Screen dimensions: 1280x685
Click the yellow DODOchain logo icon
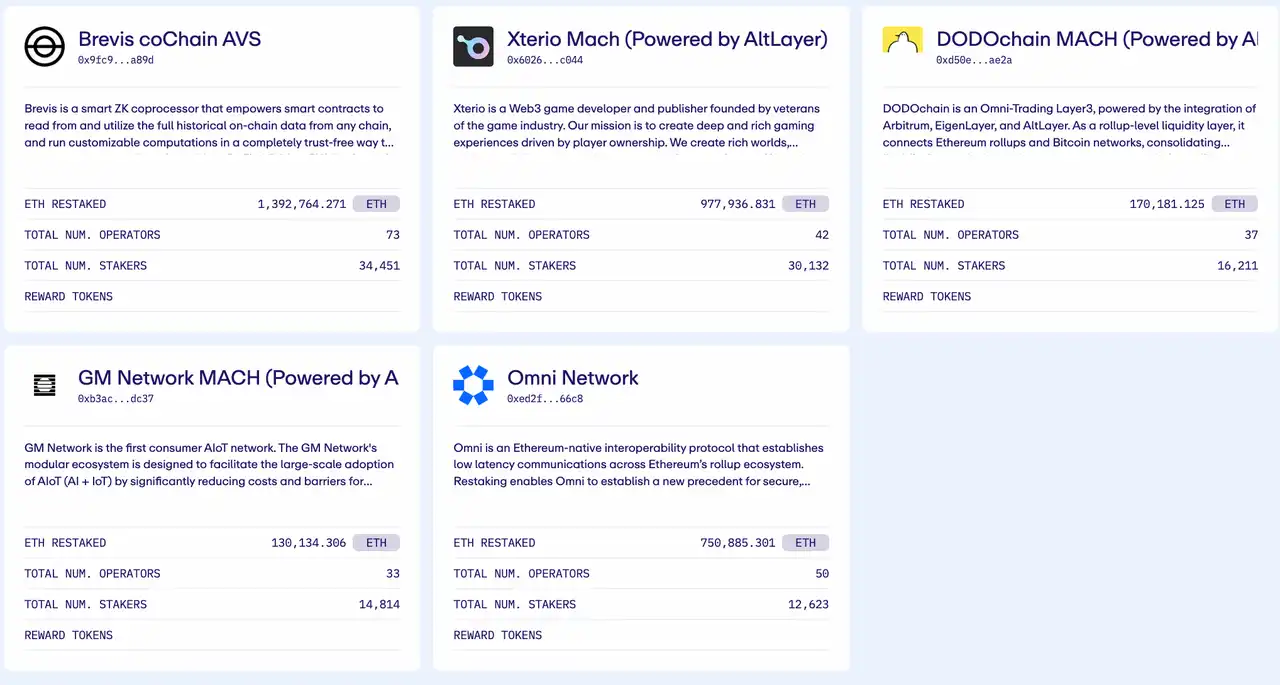pyautogui.click(x=902, y=42)
